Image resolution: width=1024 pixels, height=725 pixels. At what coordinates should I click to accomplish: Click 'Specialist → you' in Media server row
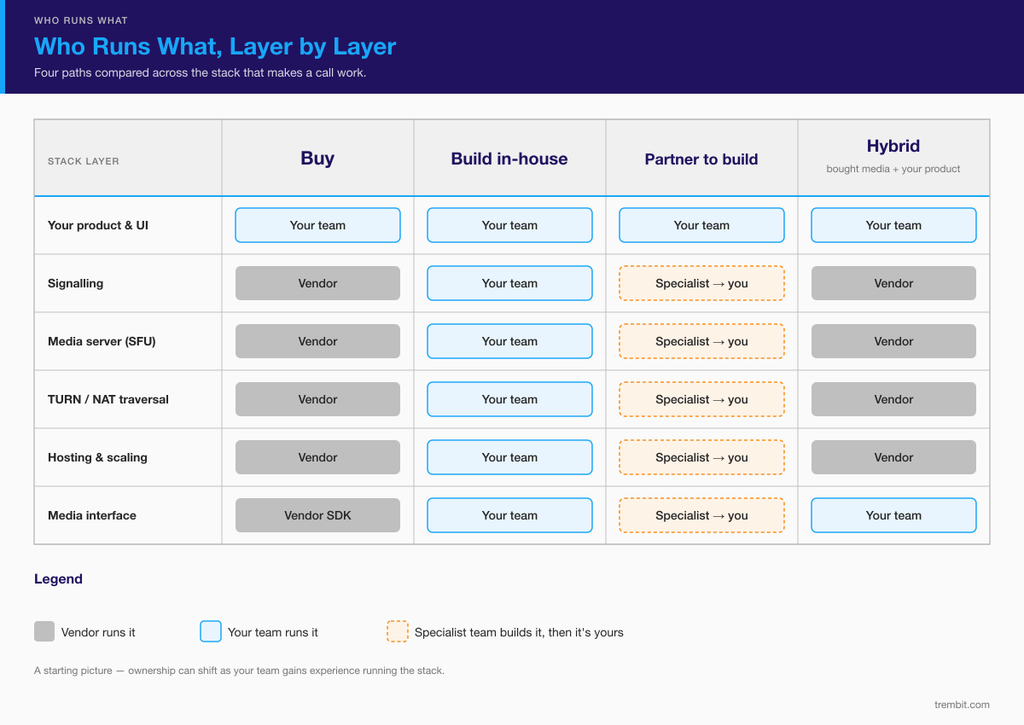pos(701,341)
